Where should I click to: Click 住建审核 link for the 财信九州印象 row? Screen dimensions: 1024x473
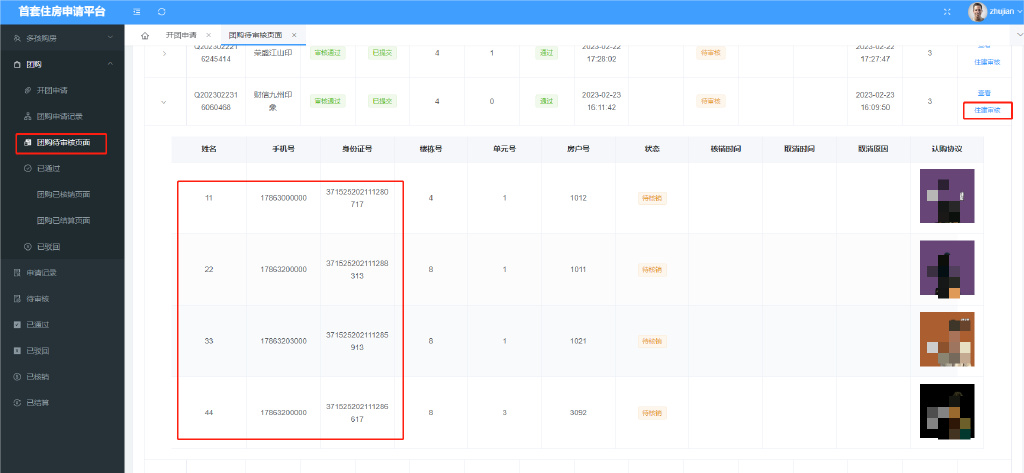tap(986, 110)
